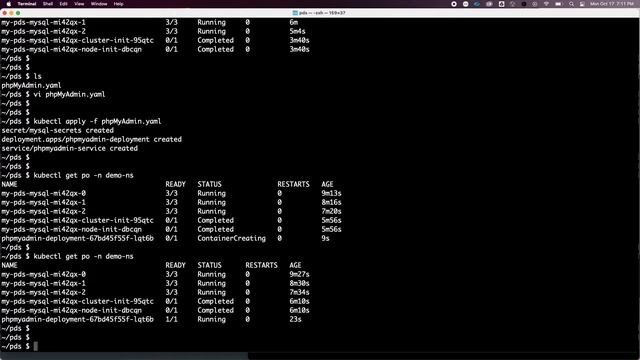Click the age value '6m' in top row
Viewport: 640px width, 360px height.
(x=293, y=22)
